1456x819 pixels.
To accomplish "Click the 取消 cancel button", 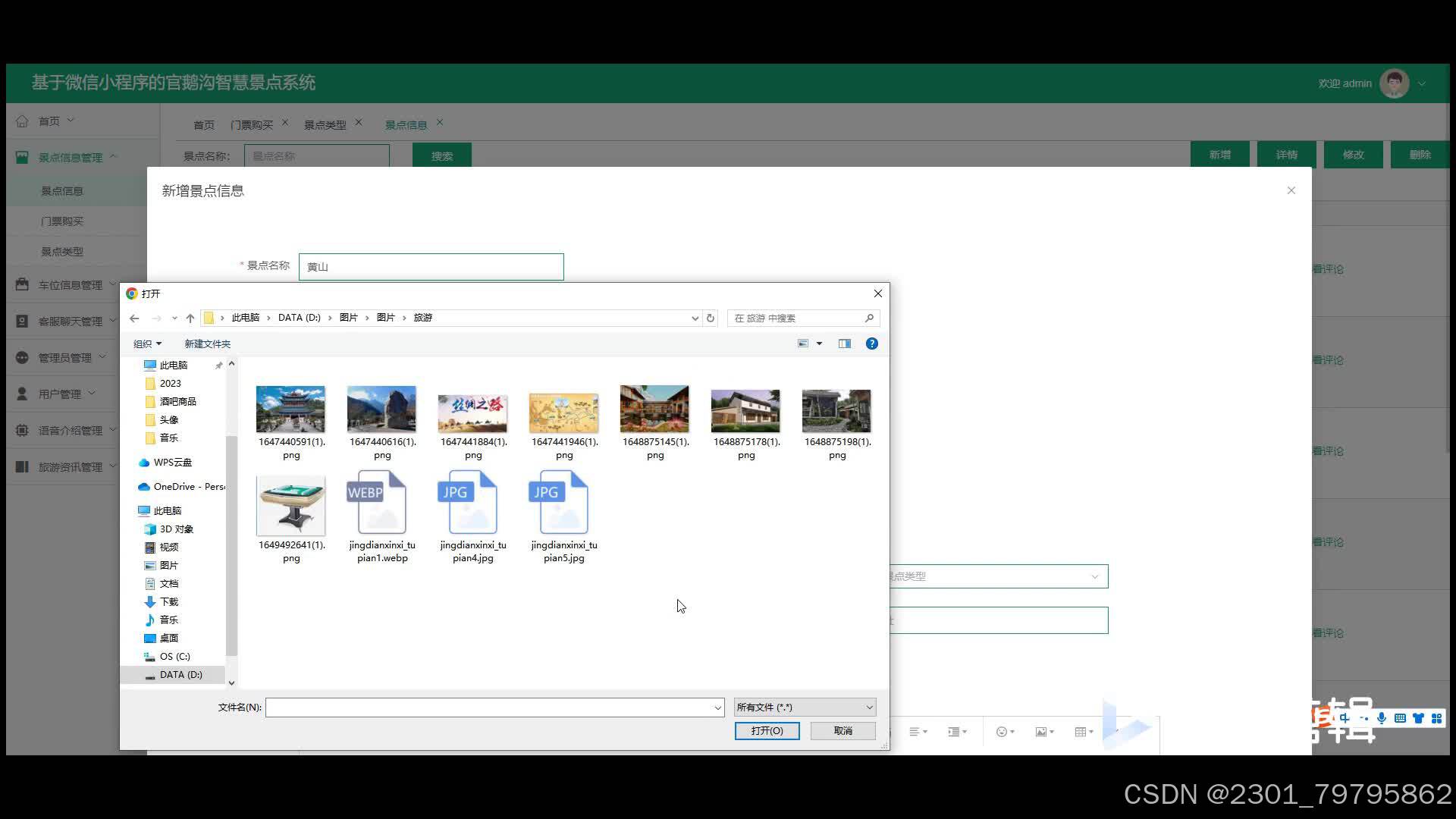I will pos(843,731).
